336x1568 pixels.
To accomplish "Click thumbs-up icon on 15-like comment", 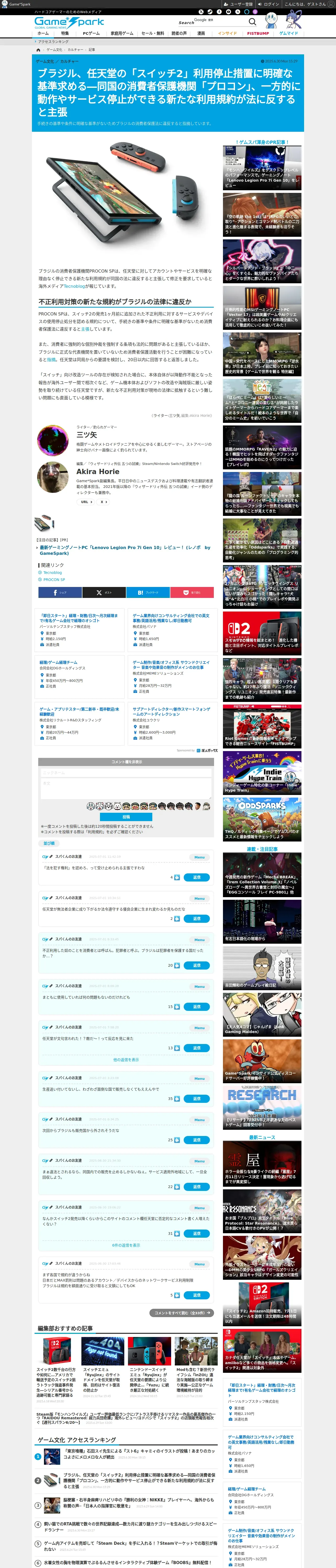I will point(177,1007).
